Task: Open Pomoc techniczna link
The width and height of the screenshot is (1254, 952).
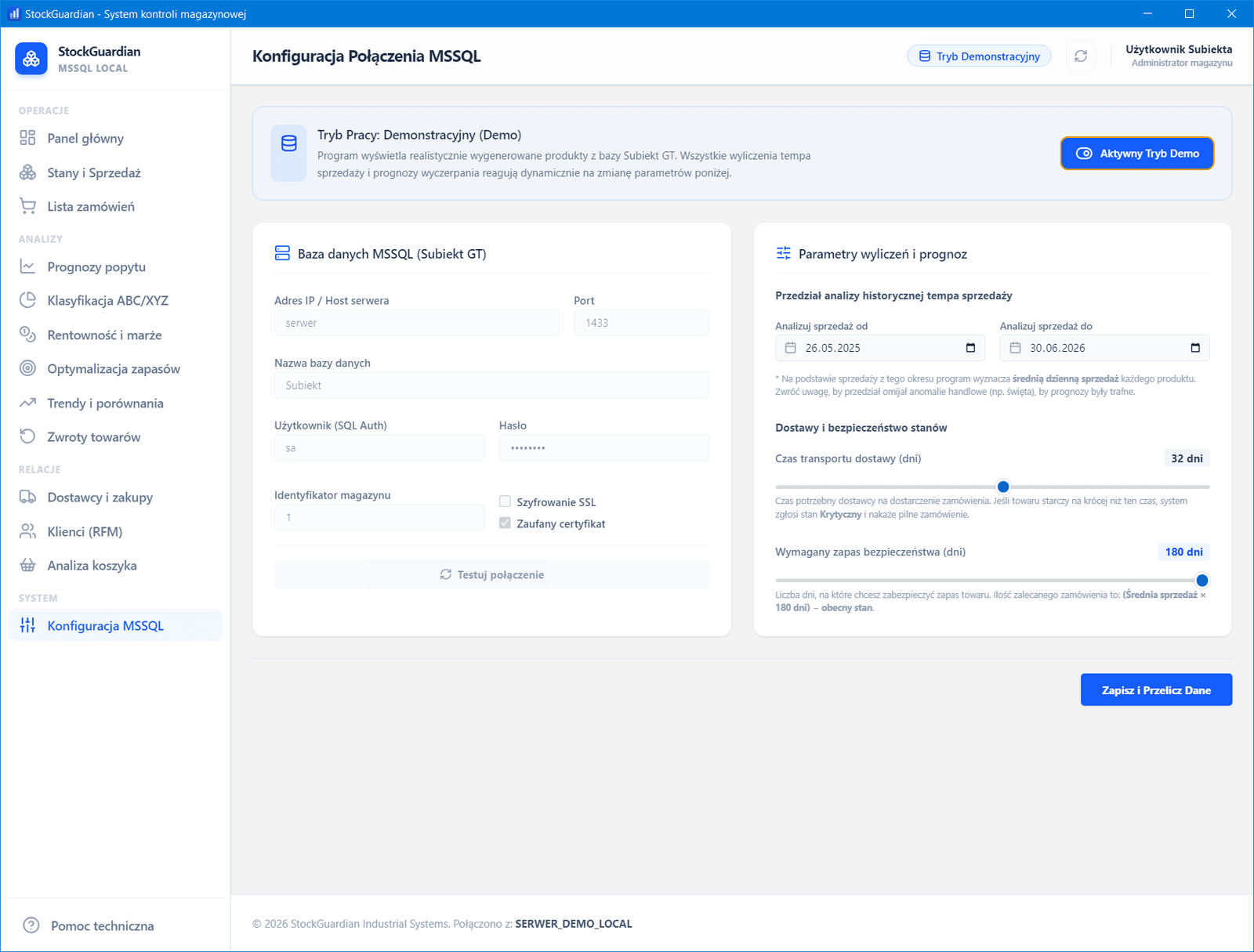Action: [x=102, y=925]
